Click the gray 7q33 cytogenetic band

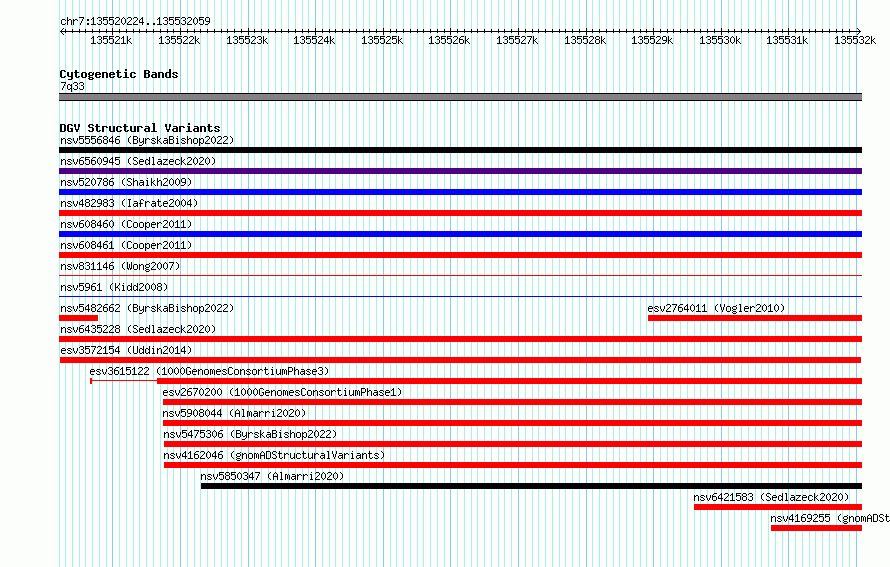(460, 97)
